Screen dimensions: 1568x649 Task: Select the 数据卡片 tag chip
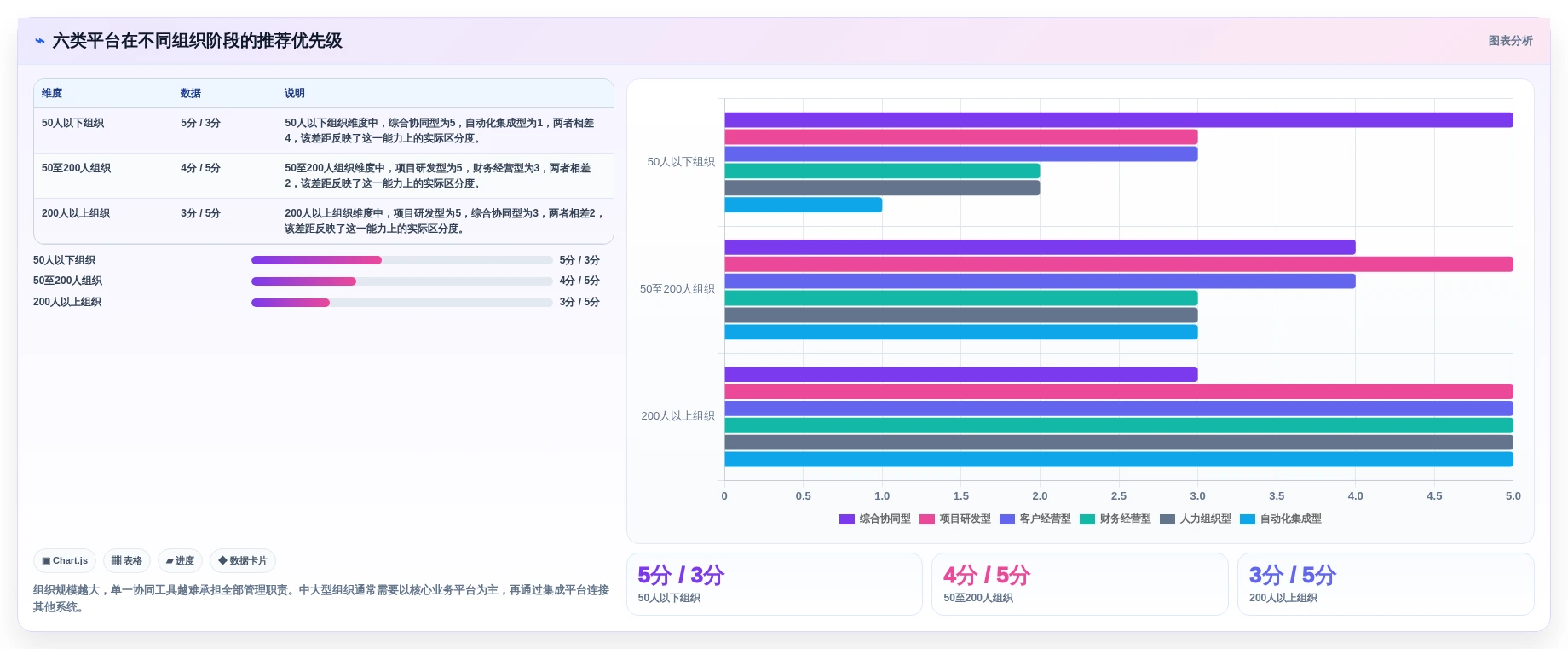243,560
